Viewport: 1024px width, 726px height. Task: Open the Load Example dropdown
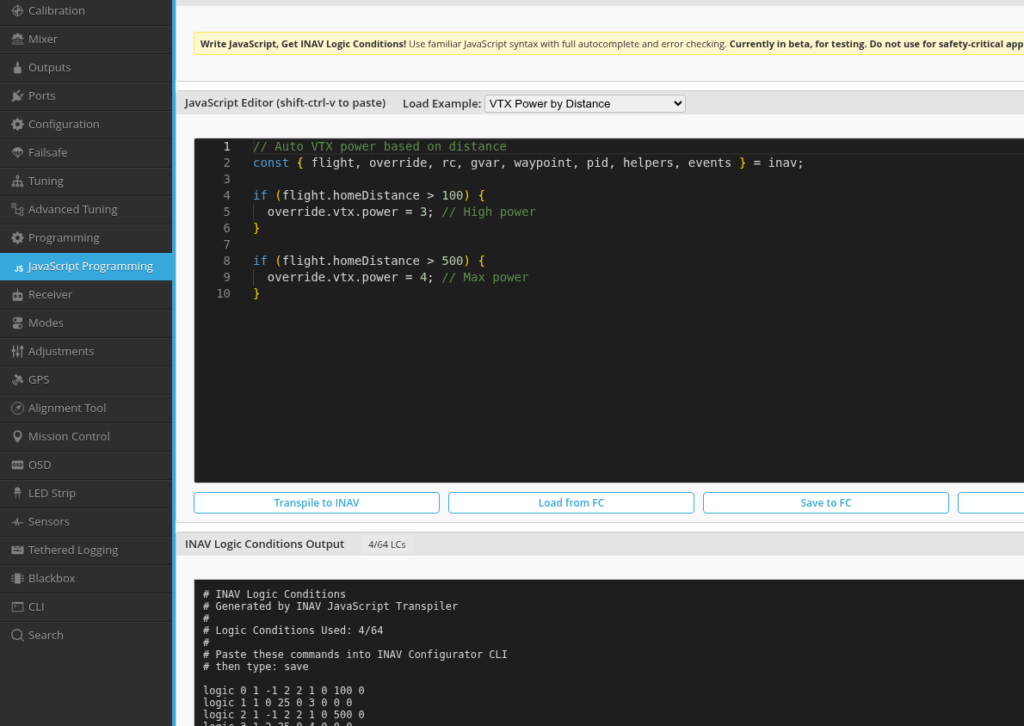click(x=585, y=104)
